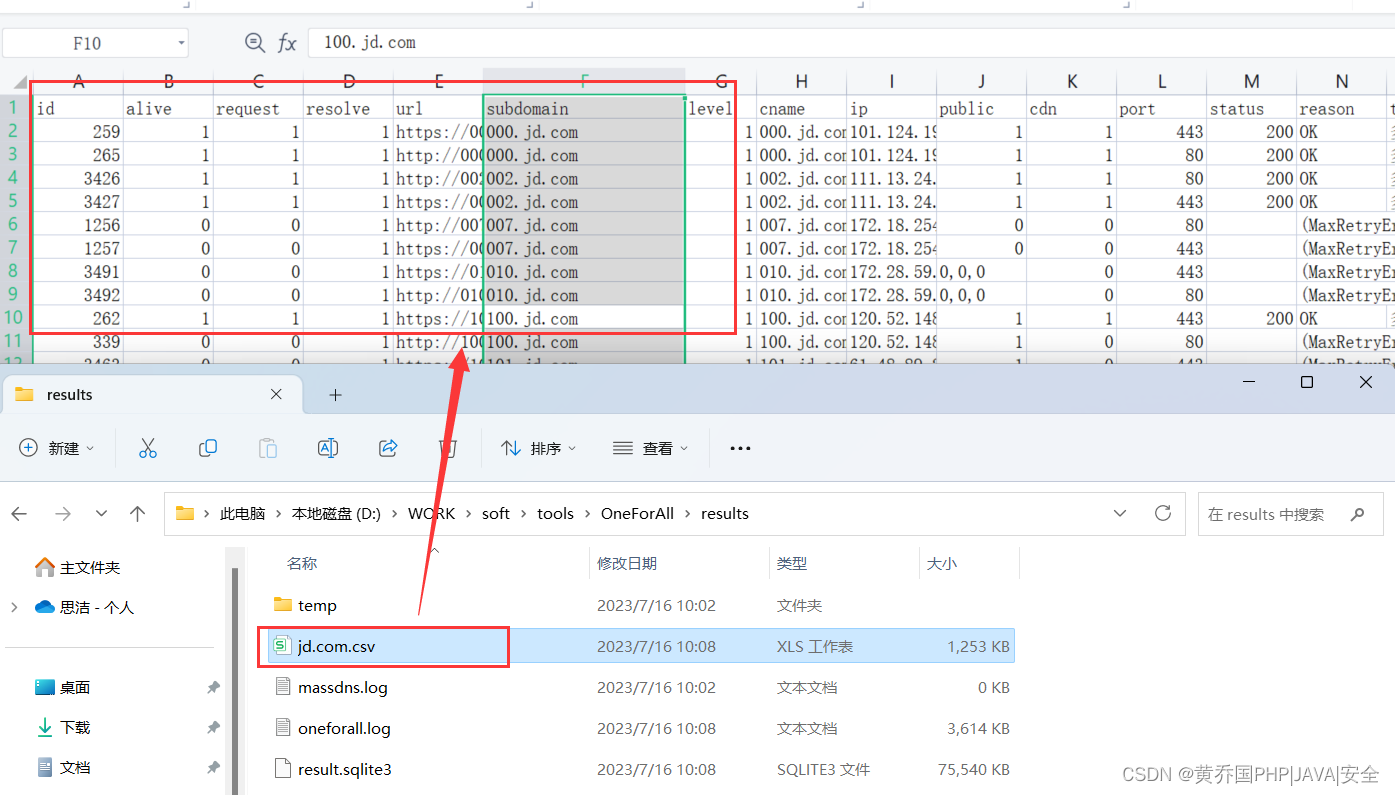Click the zoom magnifier icon beside fx

pyautogui.click(x=255, y=42)
